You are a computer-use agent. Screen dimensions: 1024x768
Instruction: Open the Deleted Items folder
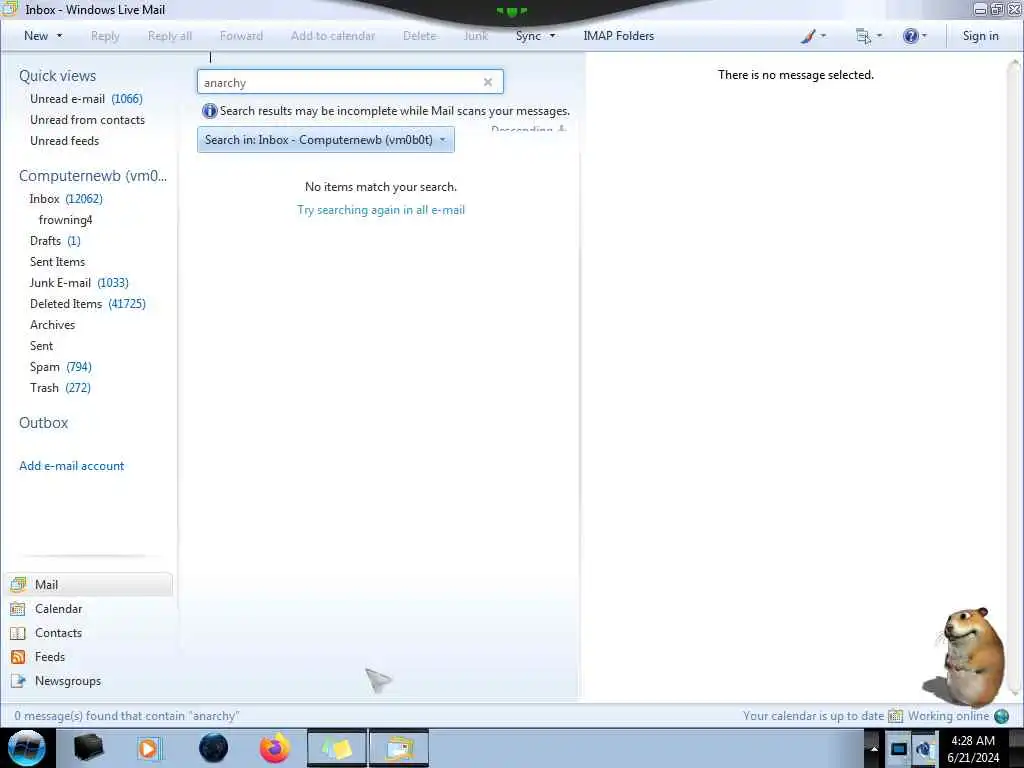[x=88, y=304]
